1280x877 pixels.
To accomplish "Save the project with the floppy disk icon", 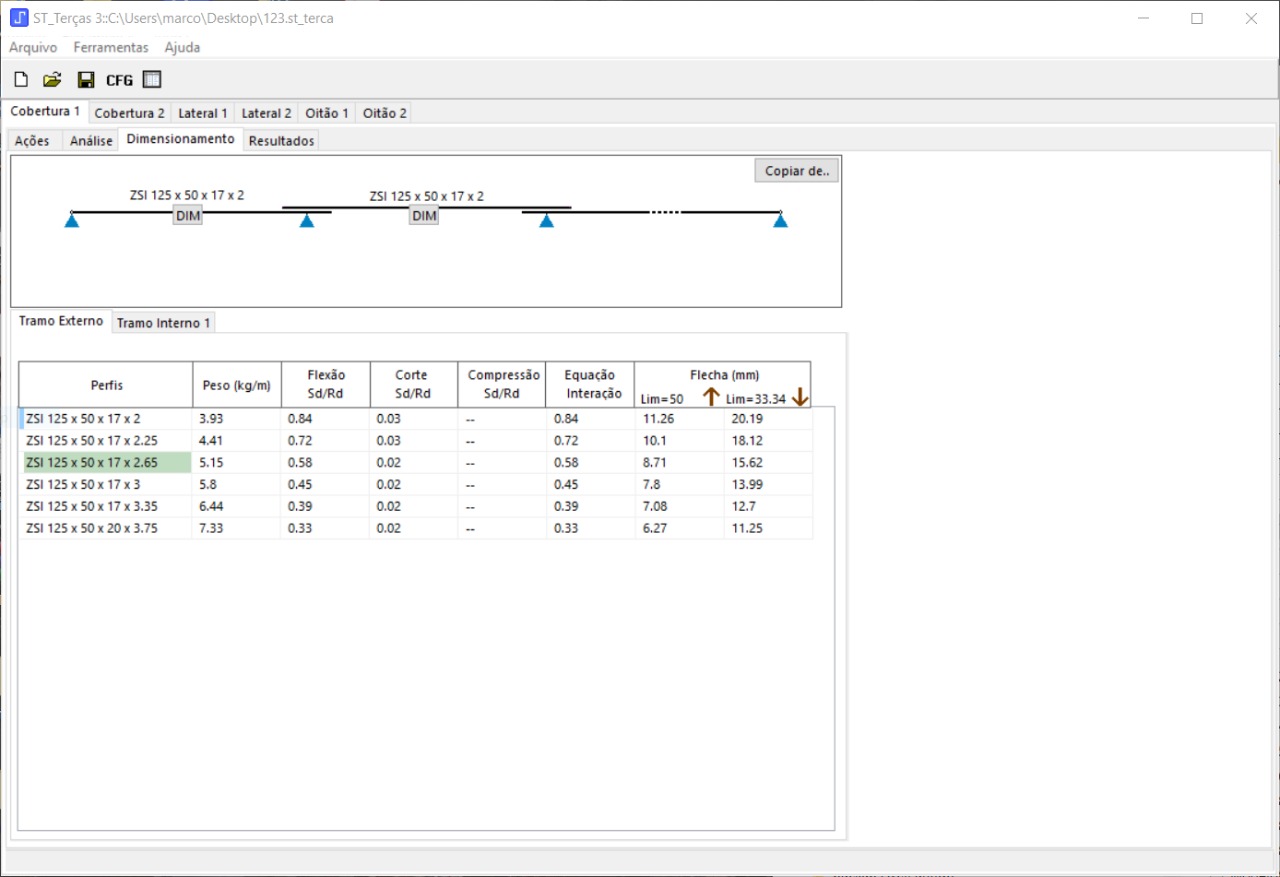I will coord(86,80).
